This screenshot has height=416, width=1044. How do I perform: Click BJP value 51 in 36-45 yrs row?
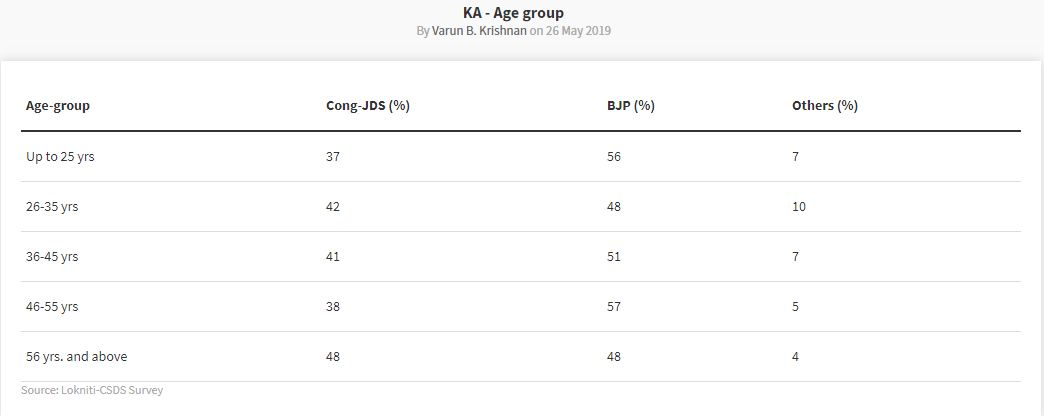(x=614, y=257)
